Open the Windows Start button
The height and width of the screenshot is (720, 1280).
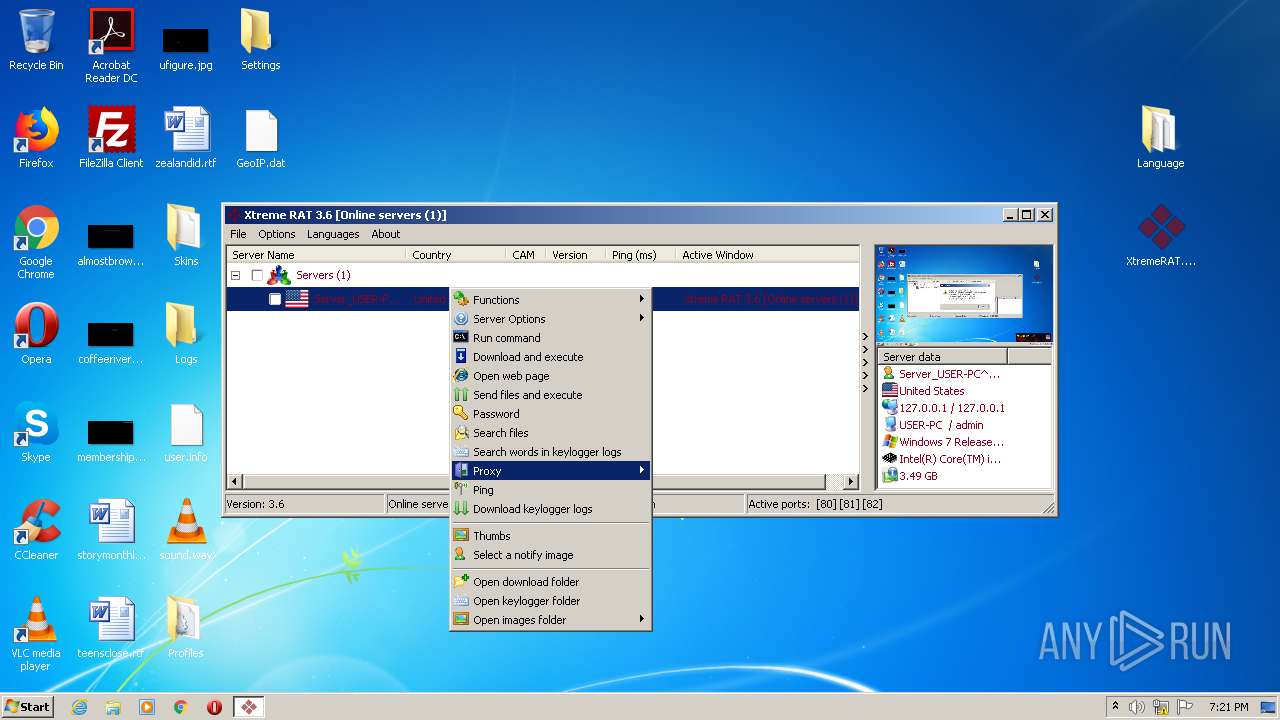click(27, 706)
